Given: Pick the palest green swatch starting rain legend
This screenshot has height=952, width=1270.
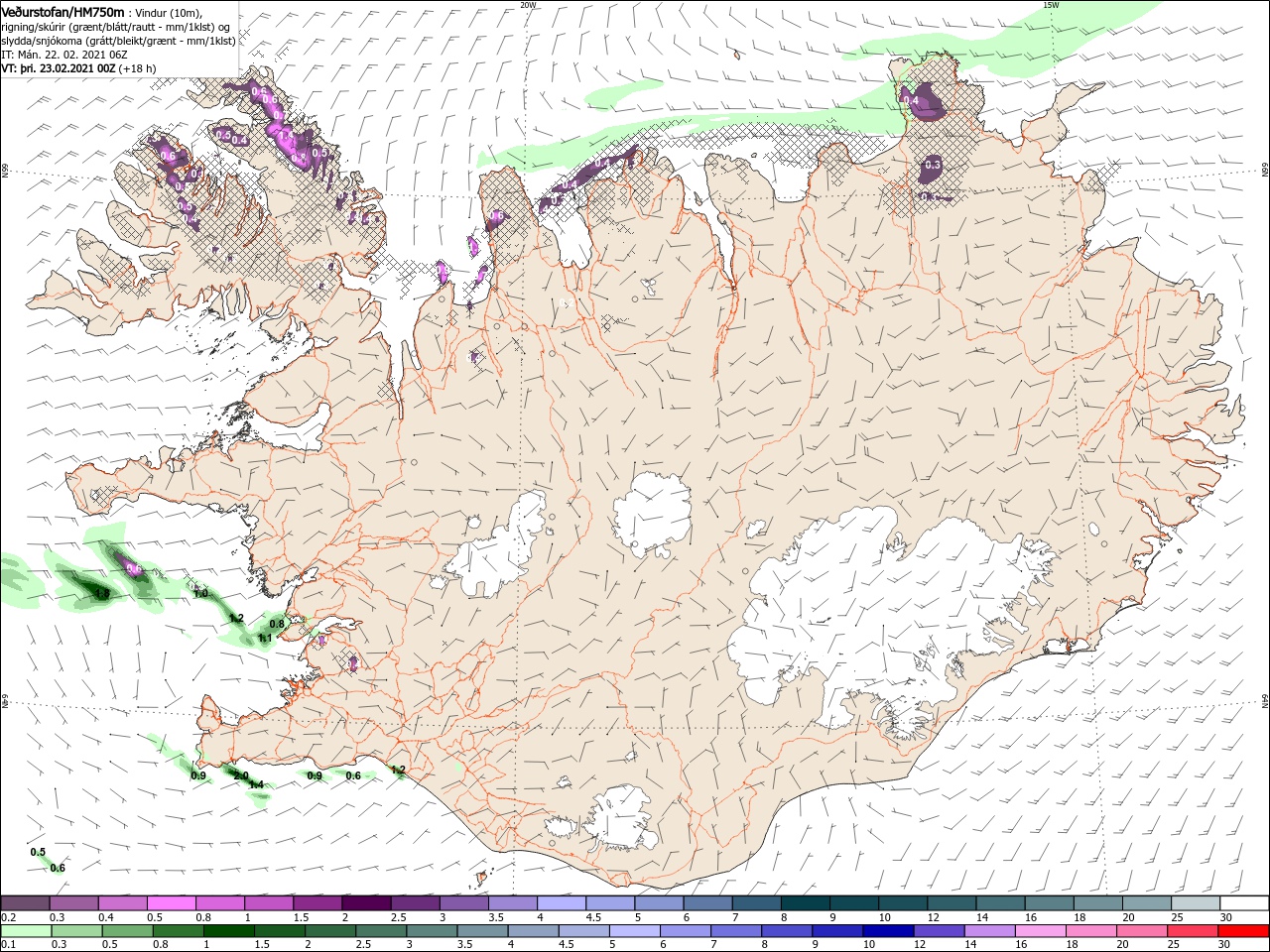Looking at the screenshot, I should click(25, 931).
